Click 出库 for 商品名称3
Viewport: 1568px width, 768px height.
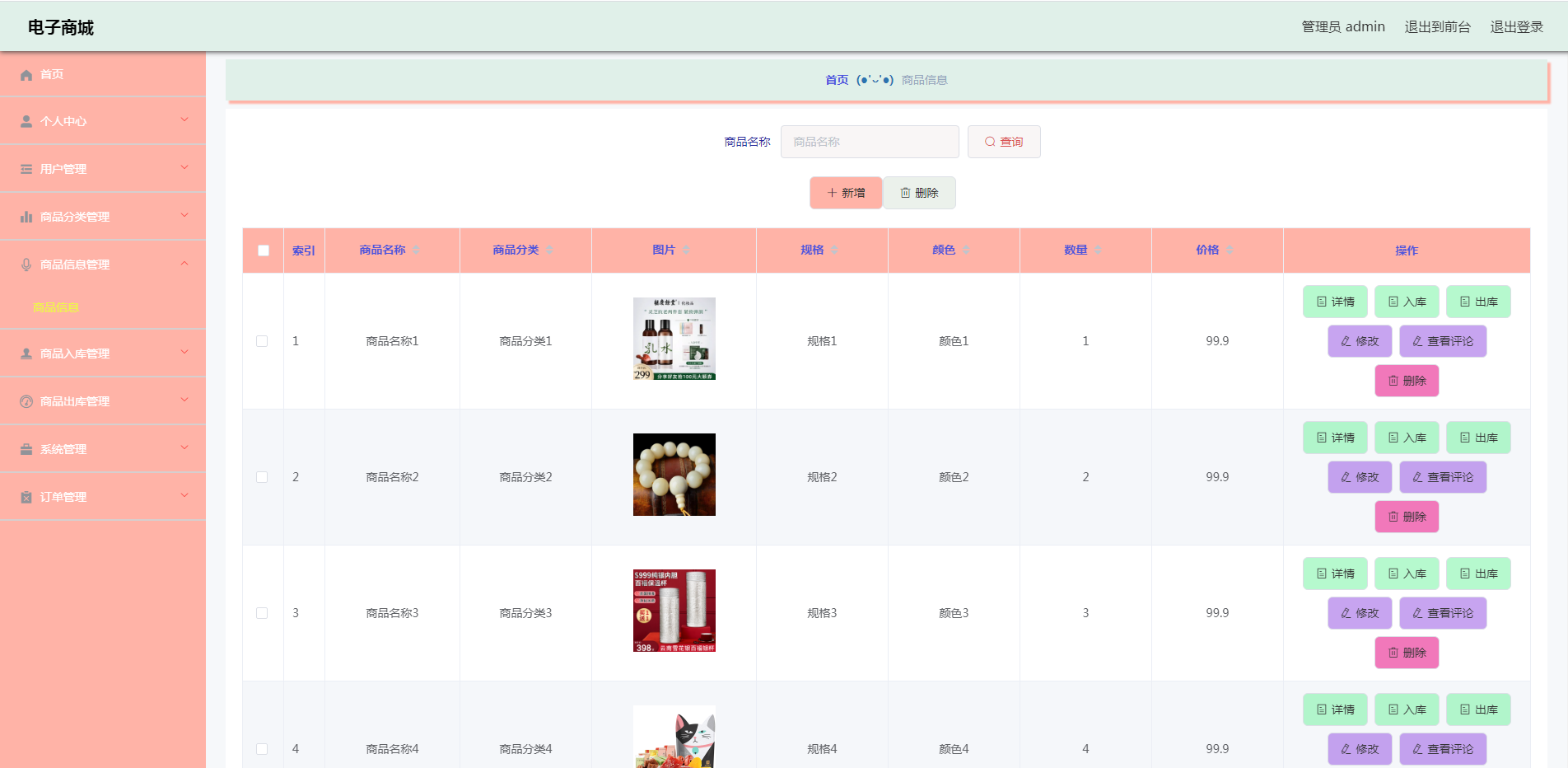click(1478, 574)
